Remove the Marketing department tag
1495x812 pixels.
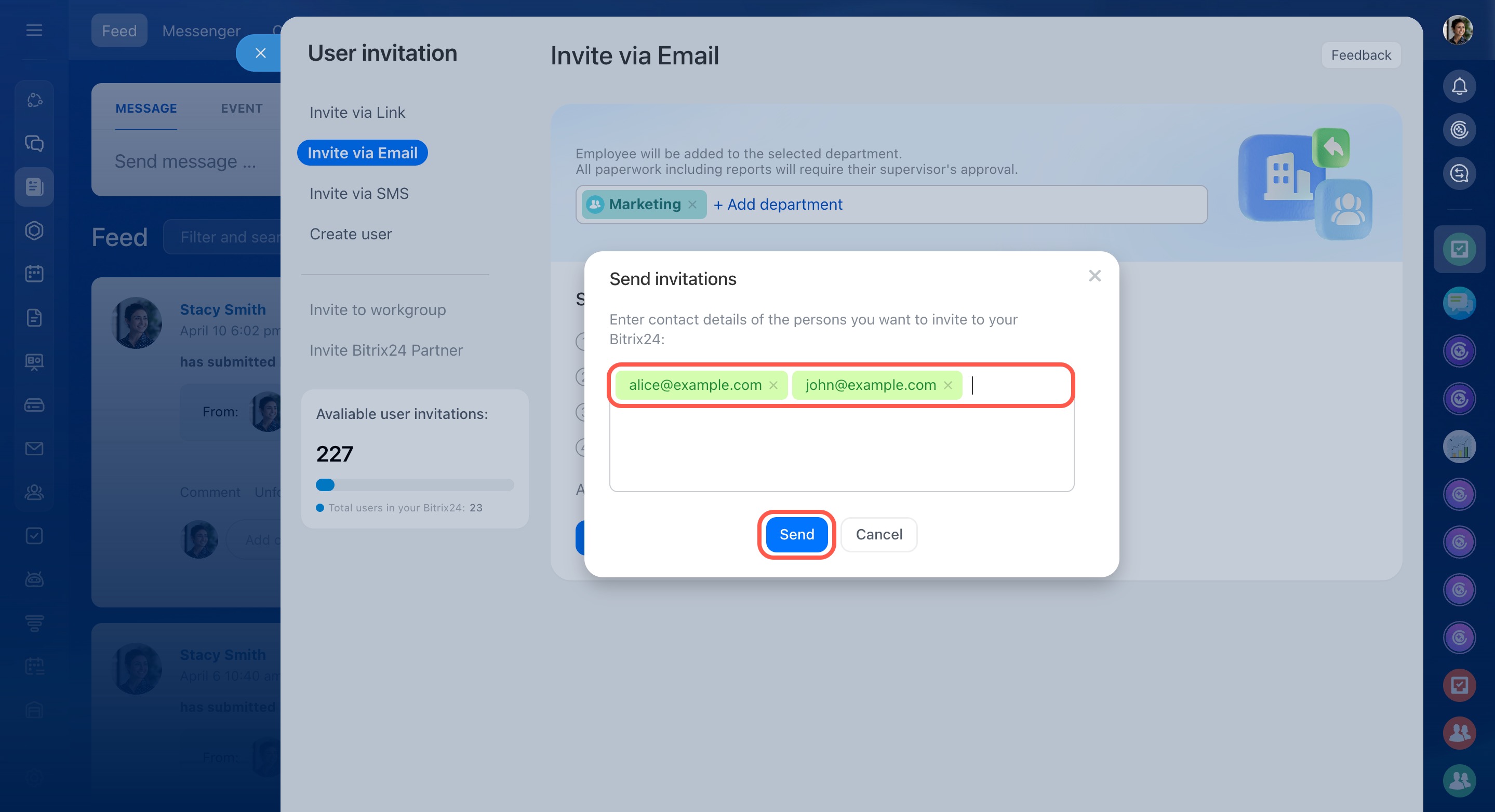pyautogui.click(x=692, y=205)
